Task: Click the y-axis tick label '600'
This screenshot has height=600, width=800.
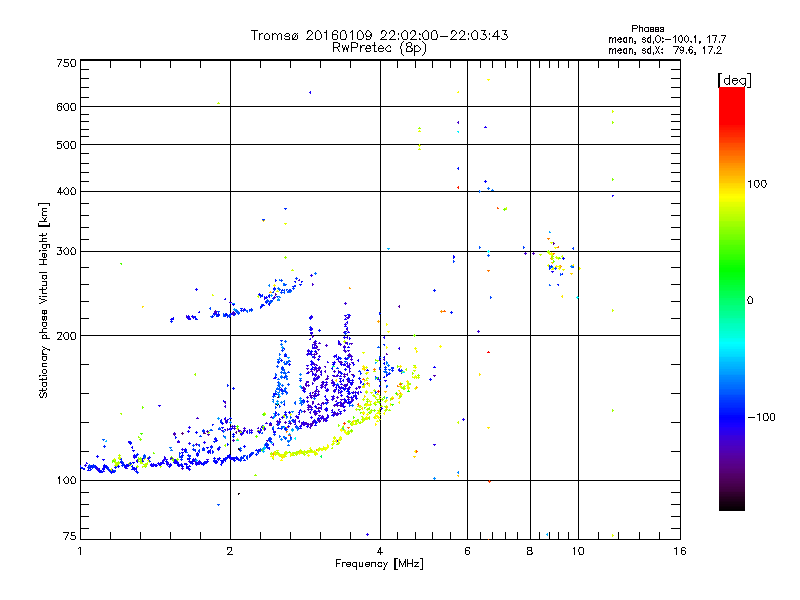Action: (66, 107)
